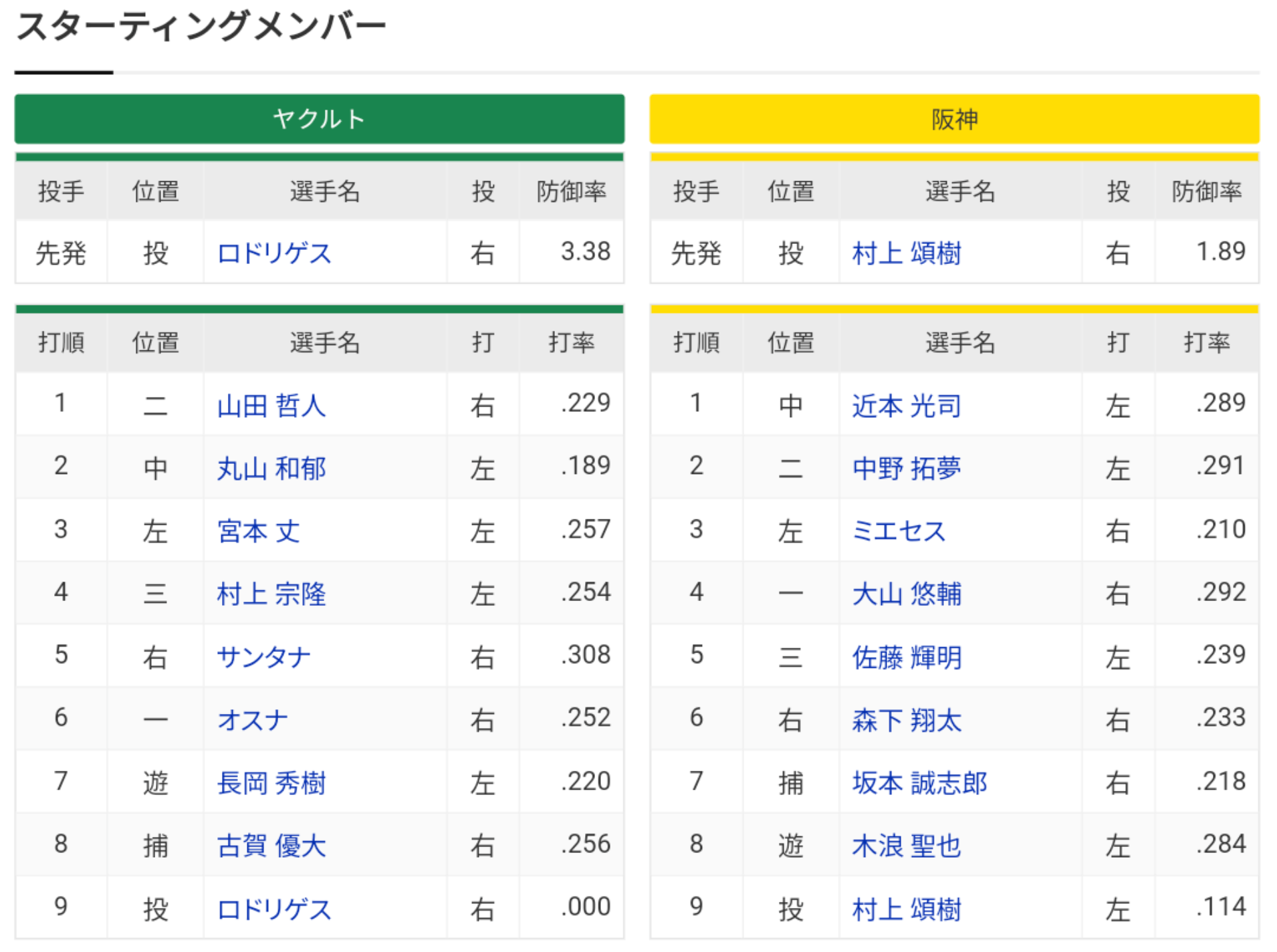Click サンタナ player name
The image size is (1277, 952).
(x=263, y=657)
